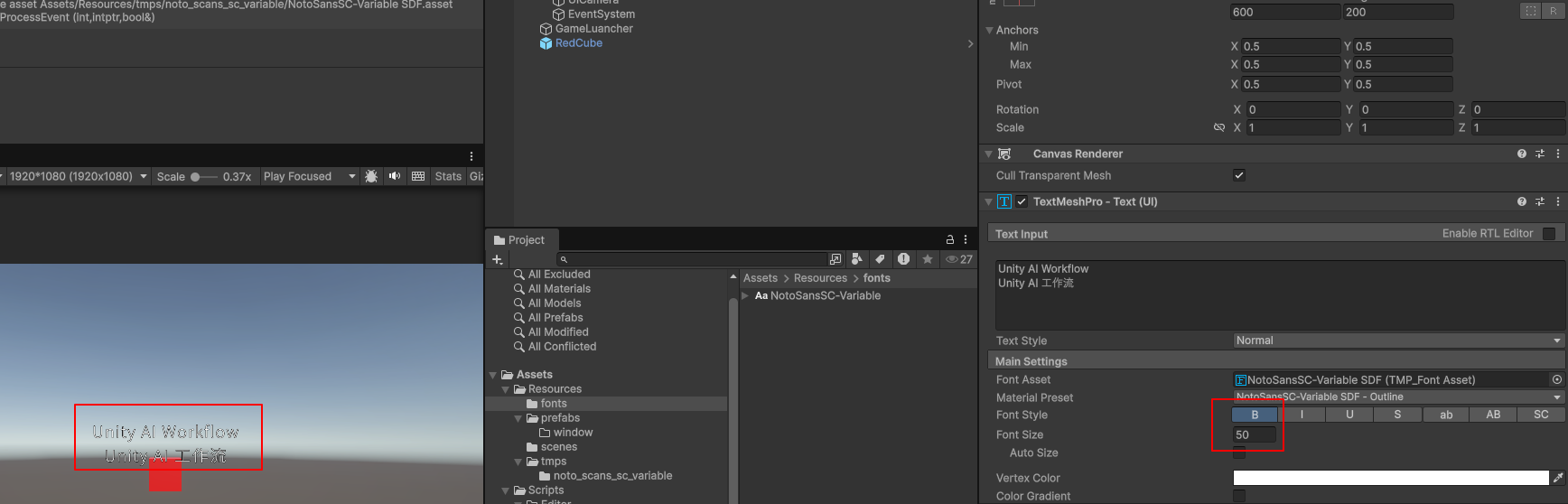The image size is (1568, 504).
Task: Toggle Bold font style
Action: tap(1255, 415)
